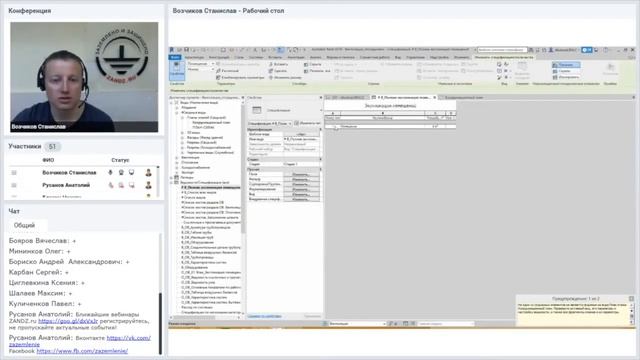Click Isolate in the ribbon warning panel
The image size is (640, 360).
[x=566, y=77]
